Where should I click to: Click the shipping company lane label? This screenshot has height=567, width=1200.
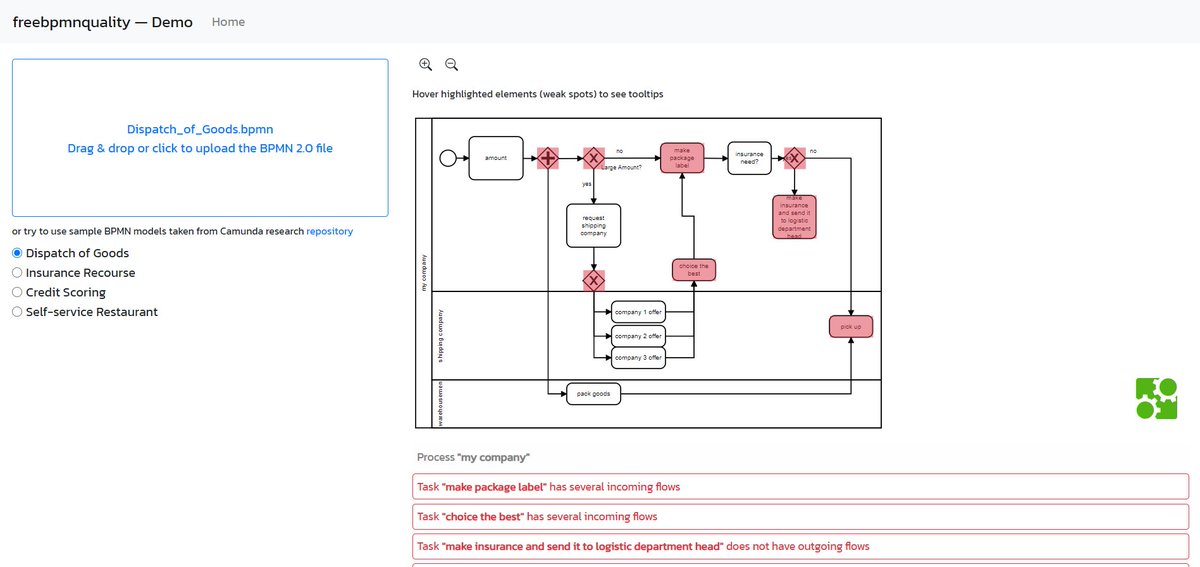pyautogui.click(x=440, y=336)
